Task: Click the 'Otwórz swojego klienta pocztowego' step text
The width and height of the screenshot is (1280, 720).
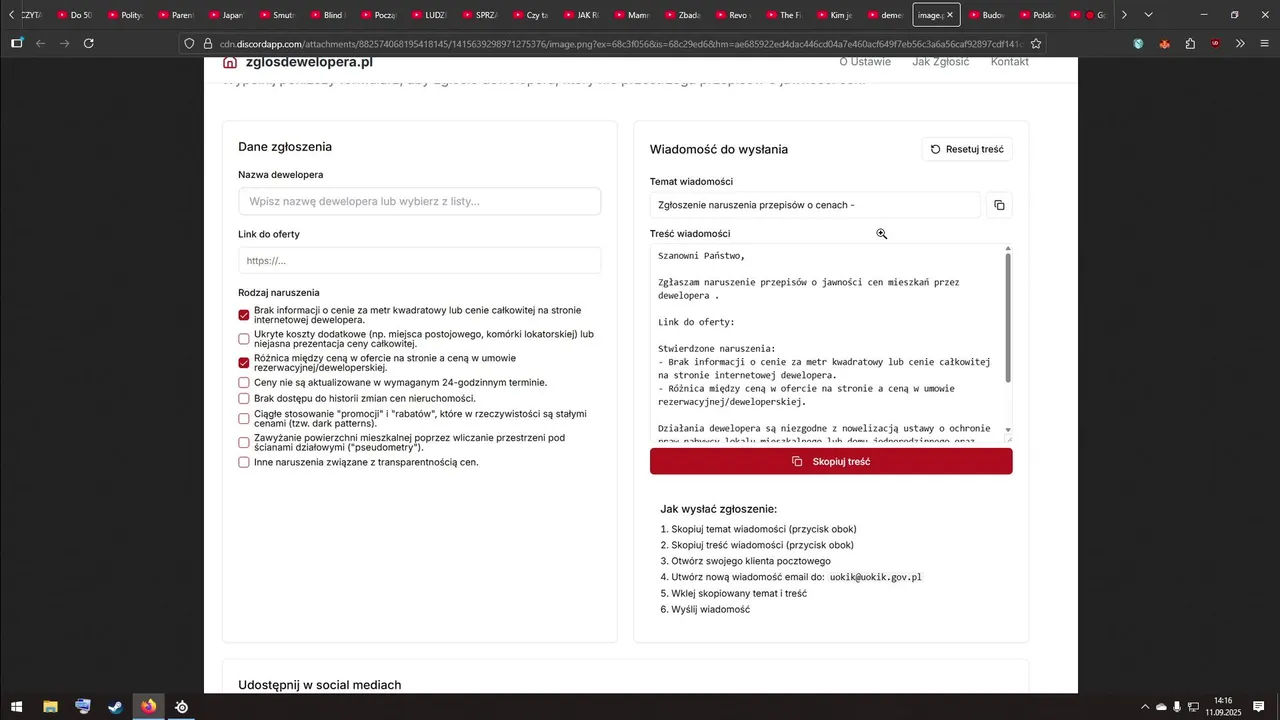Action: click(x=751, y=561)
